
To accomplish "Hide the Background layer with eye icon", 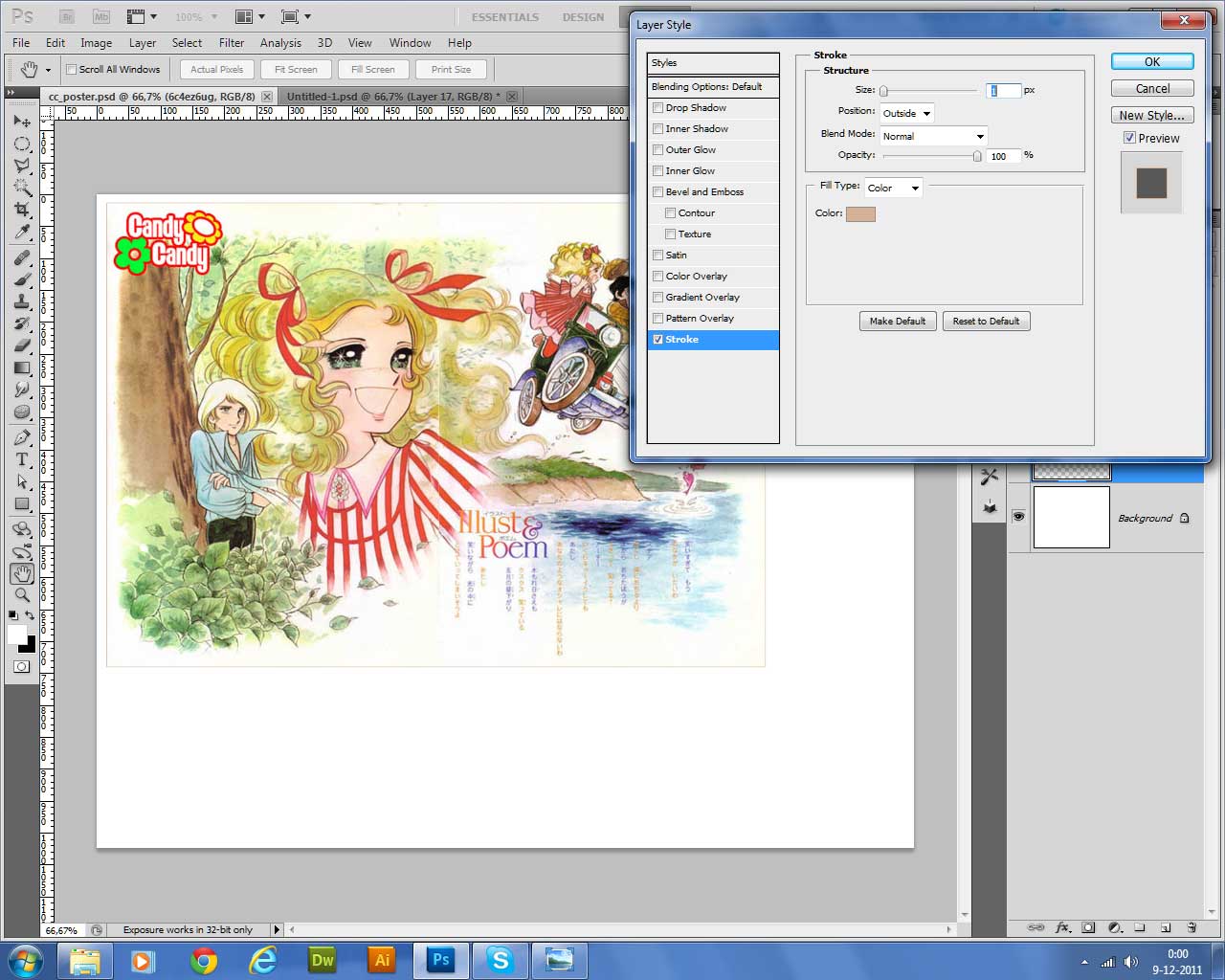I will 1018,517.
